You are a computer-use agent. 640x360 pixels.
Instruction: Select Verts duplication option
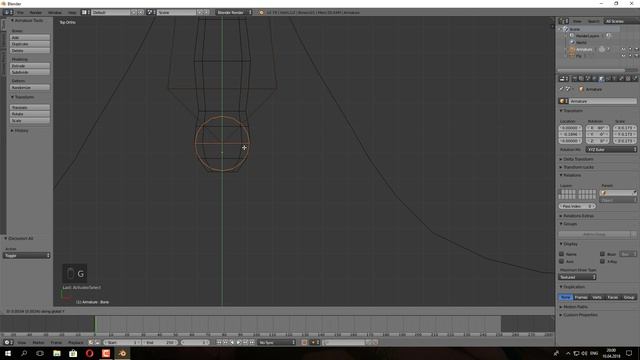click(x=597, y=297)
